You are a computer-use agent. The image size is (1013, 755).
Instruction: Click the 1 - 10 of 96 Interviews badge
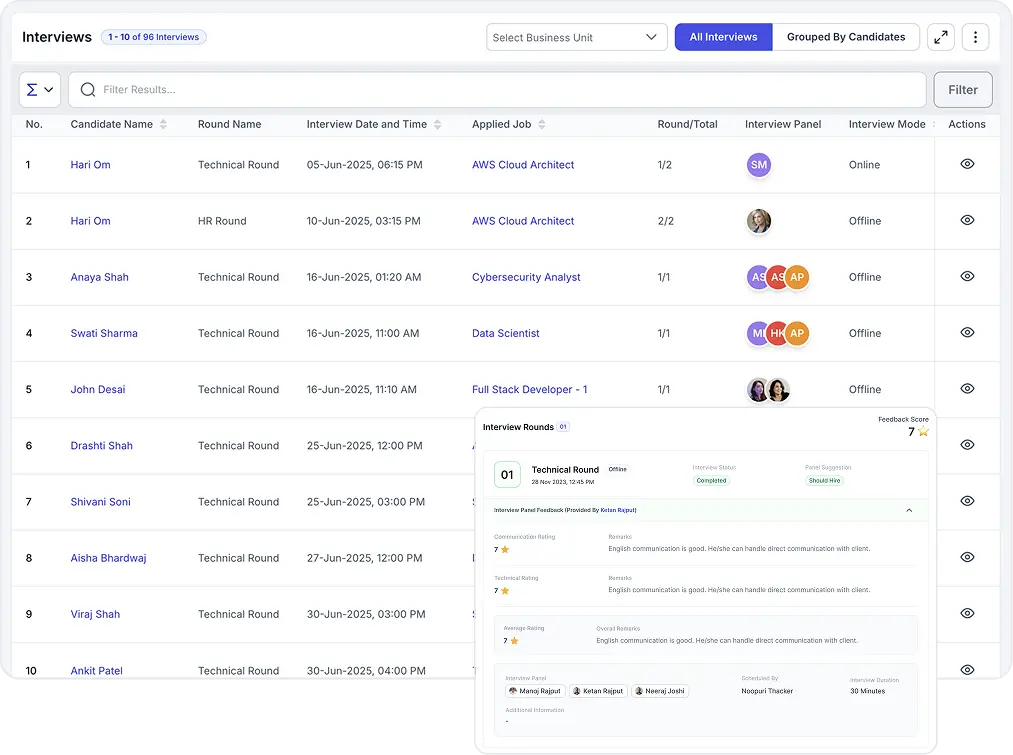(154, 37)
